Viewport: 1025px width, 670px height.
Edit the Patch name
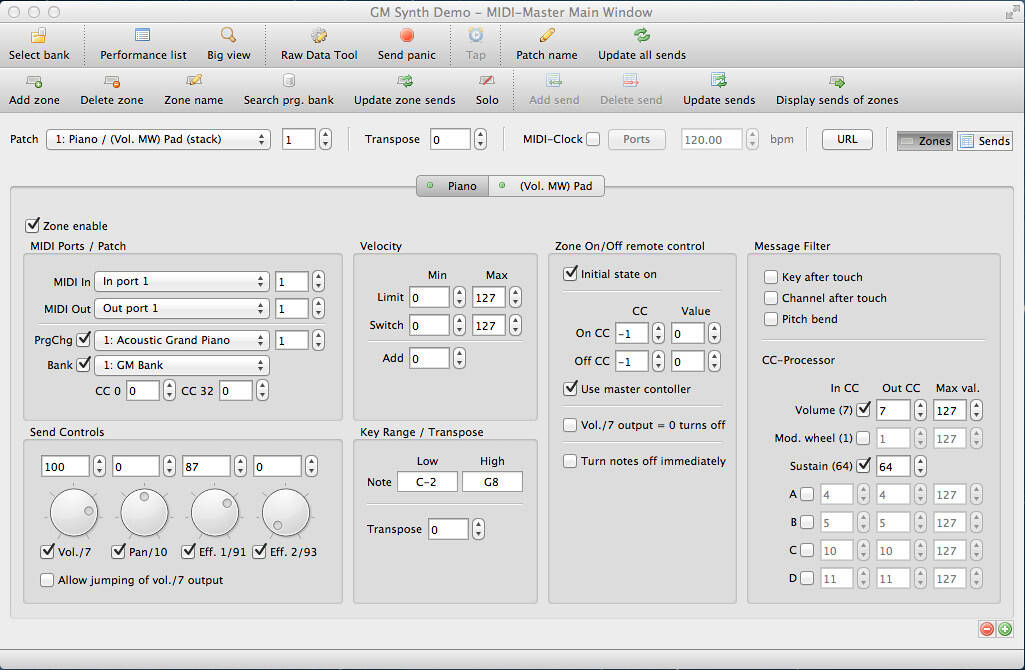coord(546,44)
